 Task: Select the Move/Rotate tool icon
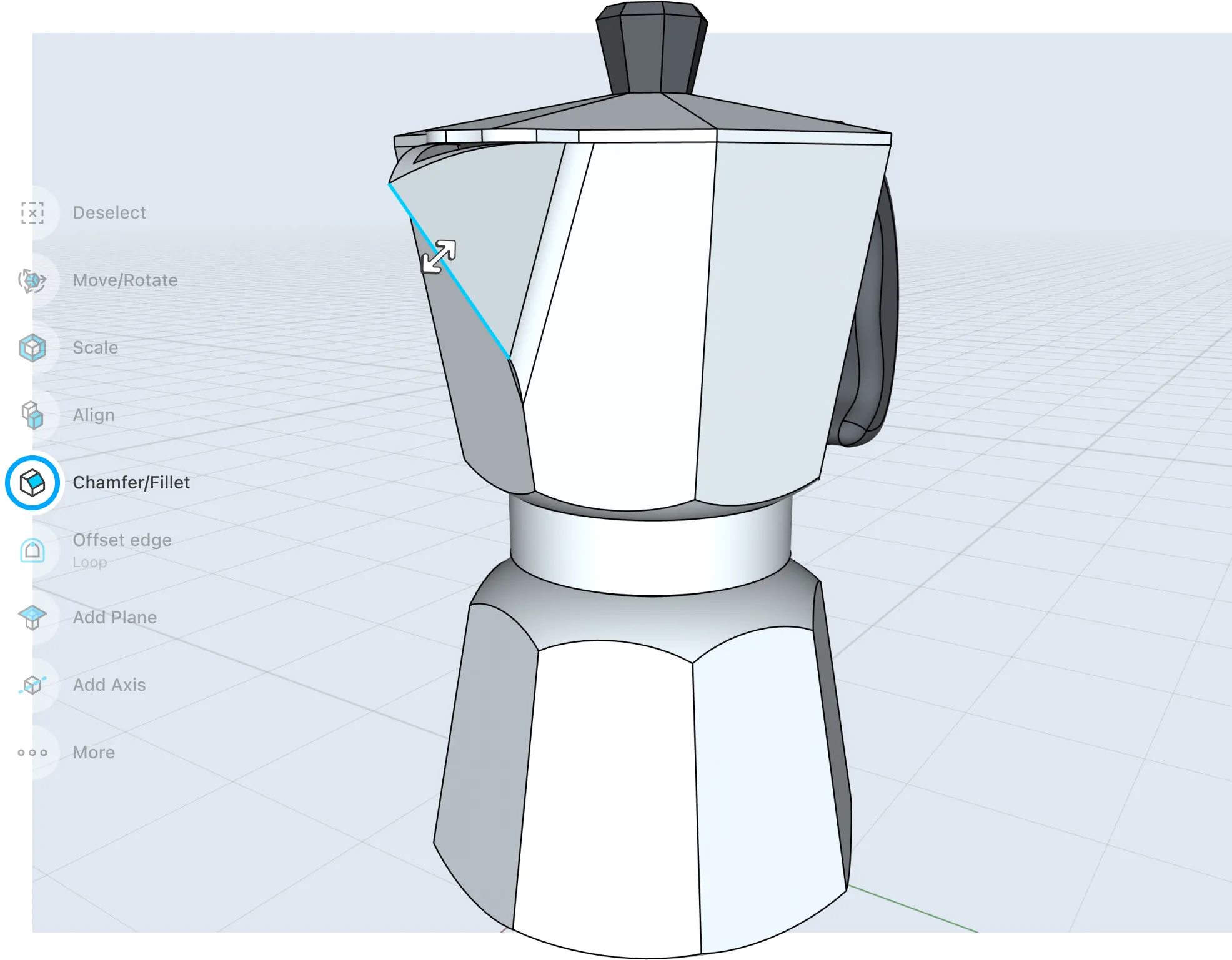pyautogui.click(x=32, y=280)
